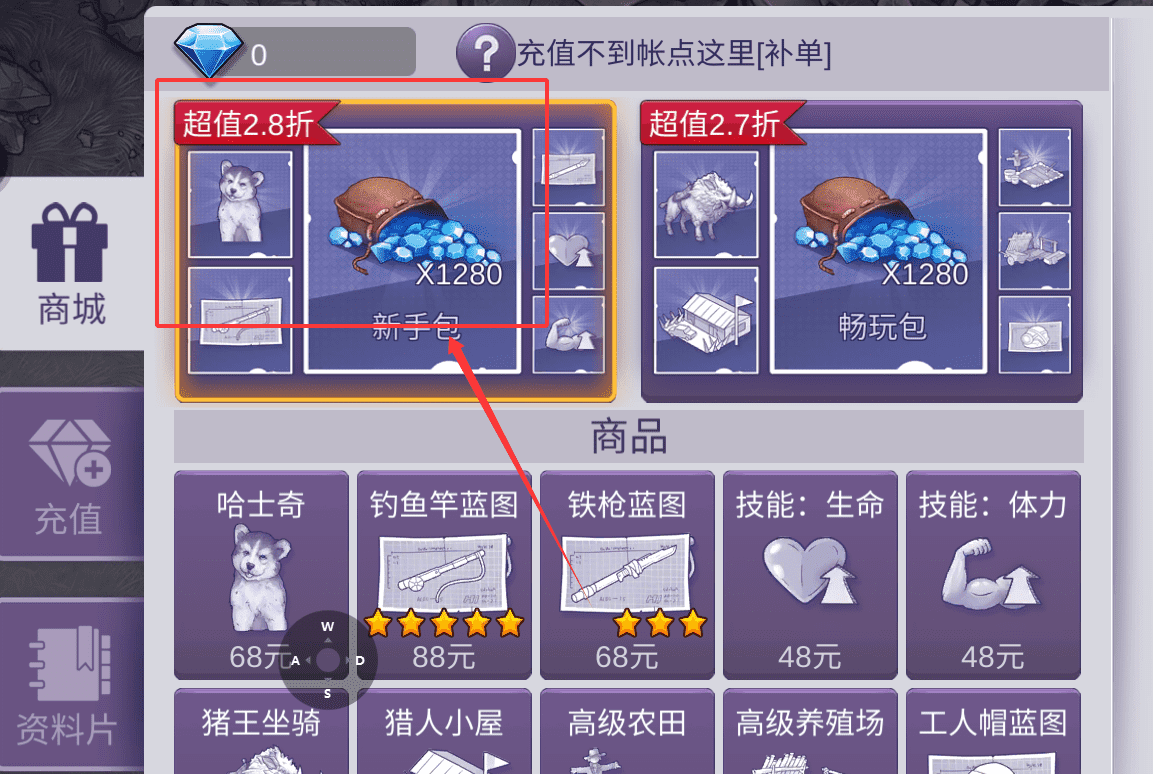Click the husky thumbnail in 新手包
Screen dimensions: 1153x774
[x=240, y=204]
